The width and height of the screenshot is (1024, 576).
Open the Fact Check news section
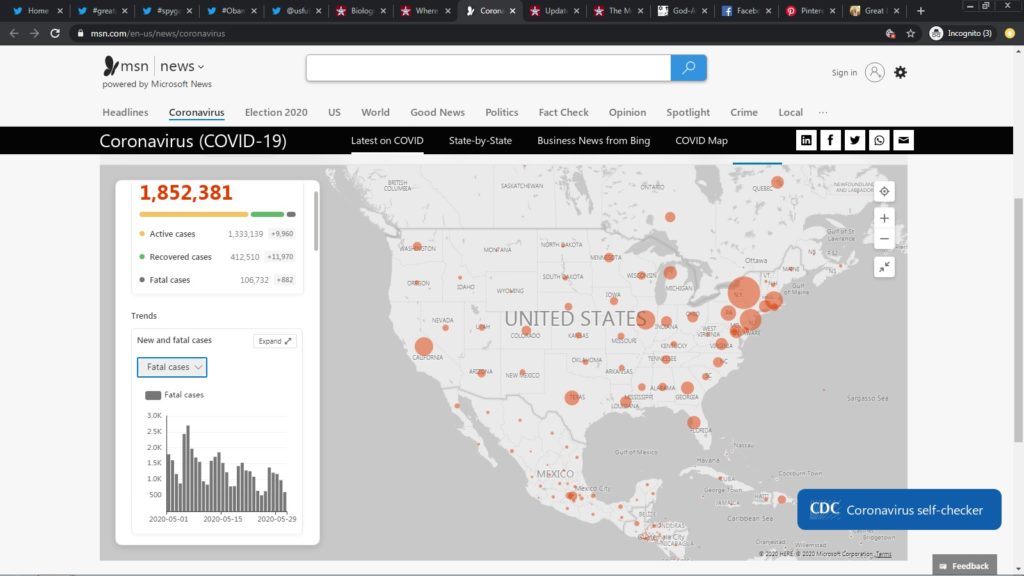pos(563,113)
